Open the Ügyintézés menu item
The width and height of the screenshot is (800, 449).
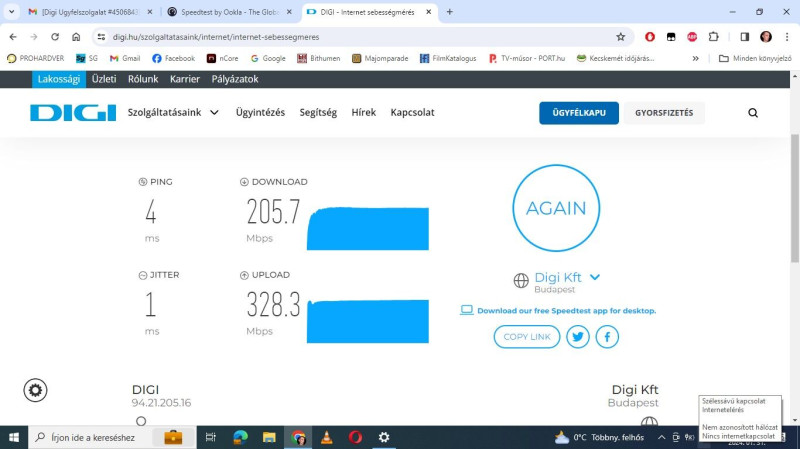[x=260, y=112]
